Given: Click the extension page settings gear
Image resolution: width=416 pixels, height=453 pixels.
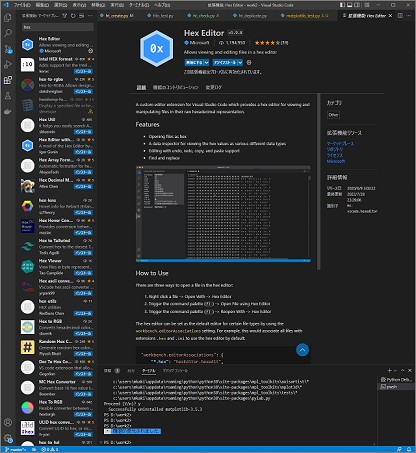Looking at the screenshot, I should [x=249, y=63].
